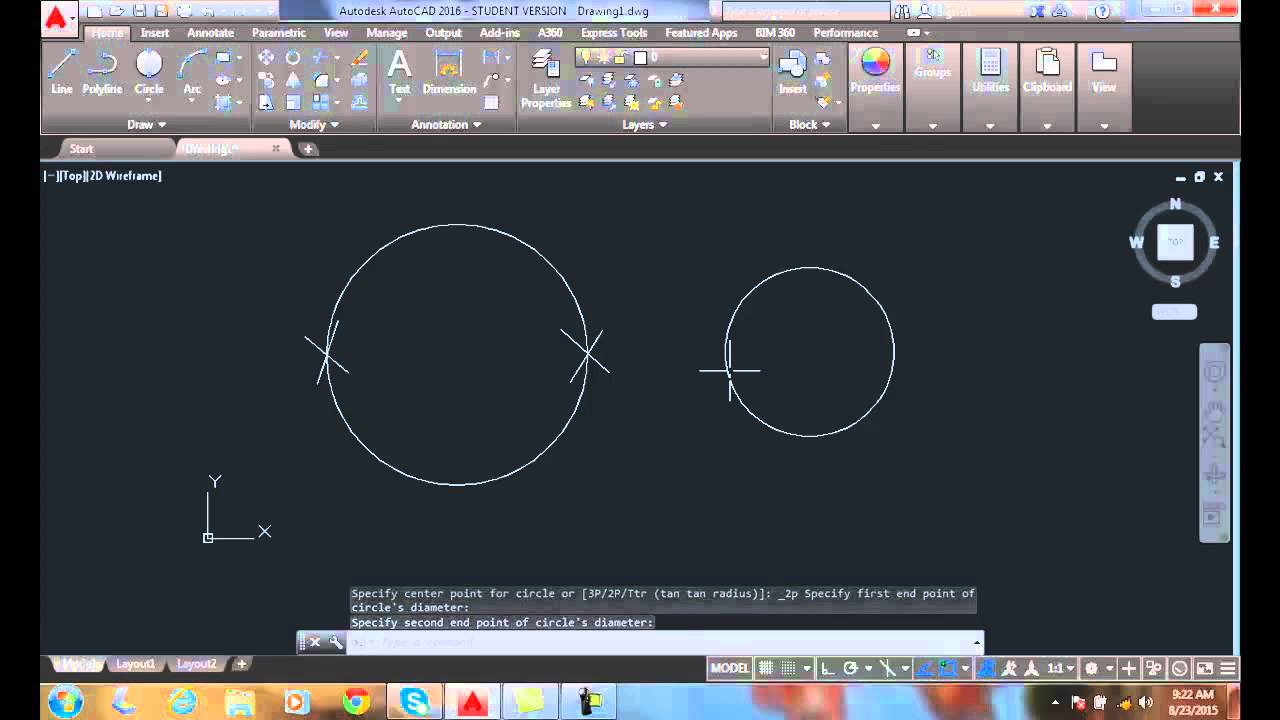Switch to the Parametric ribbon tab
Screen dimensions: 1280x720
pyautogui.click(x=279, y=33)
